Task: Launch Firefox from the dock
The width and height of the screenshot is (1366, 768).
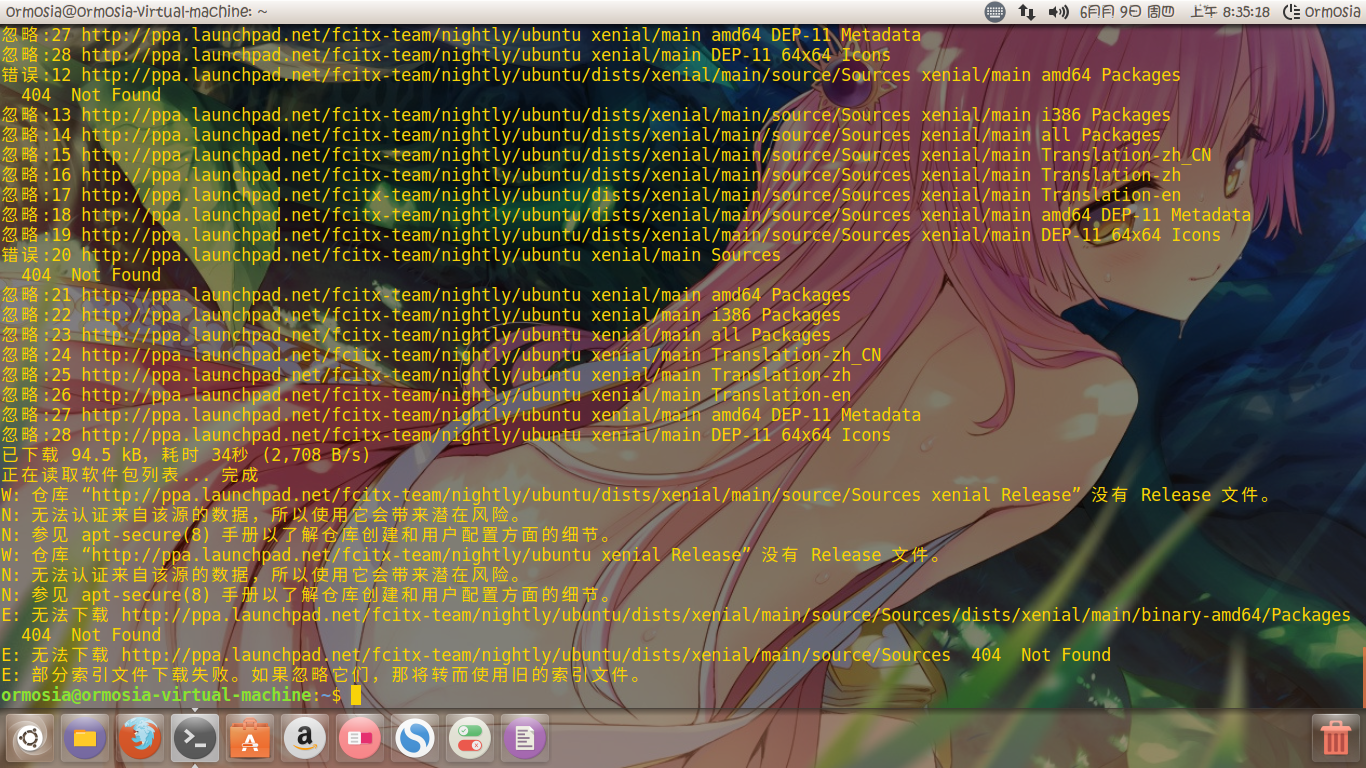Action: (x=140, y=739)
